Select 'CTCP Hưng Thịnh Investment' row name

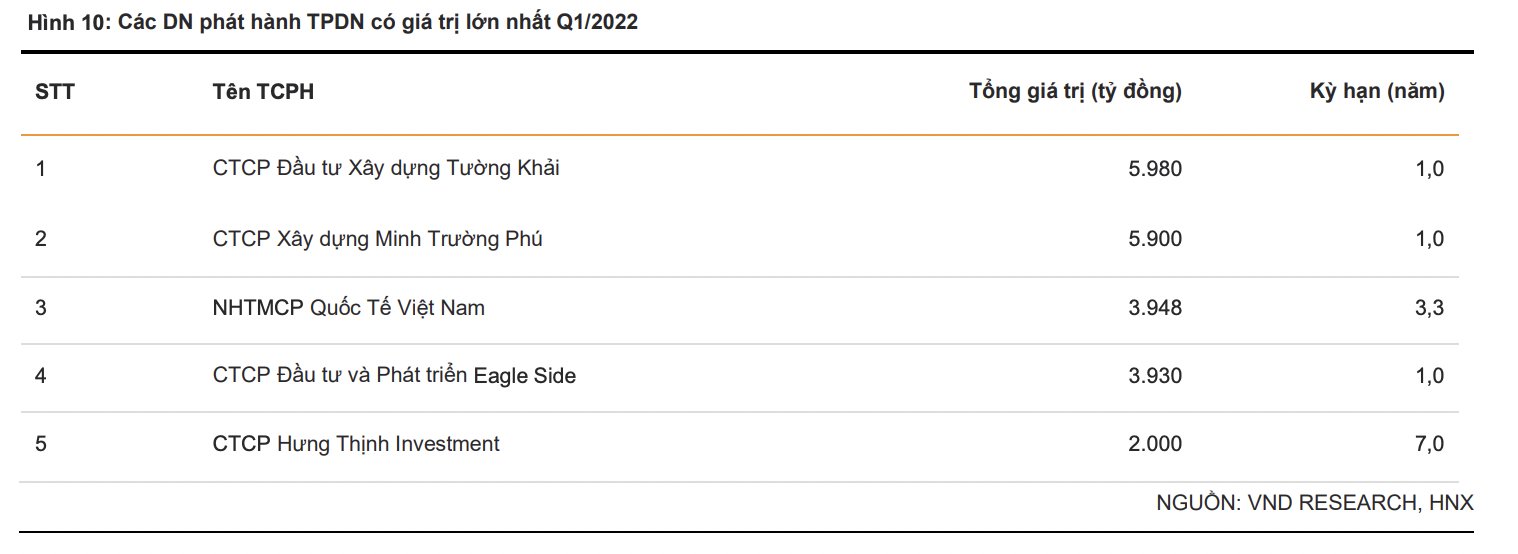coord(356,444)
